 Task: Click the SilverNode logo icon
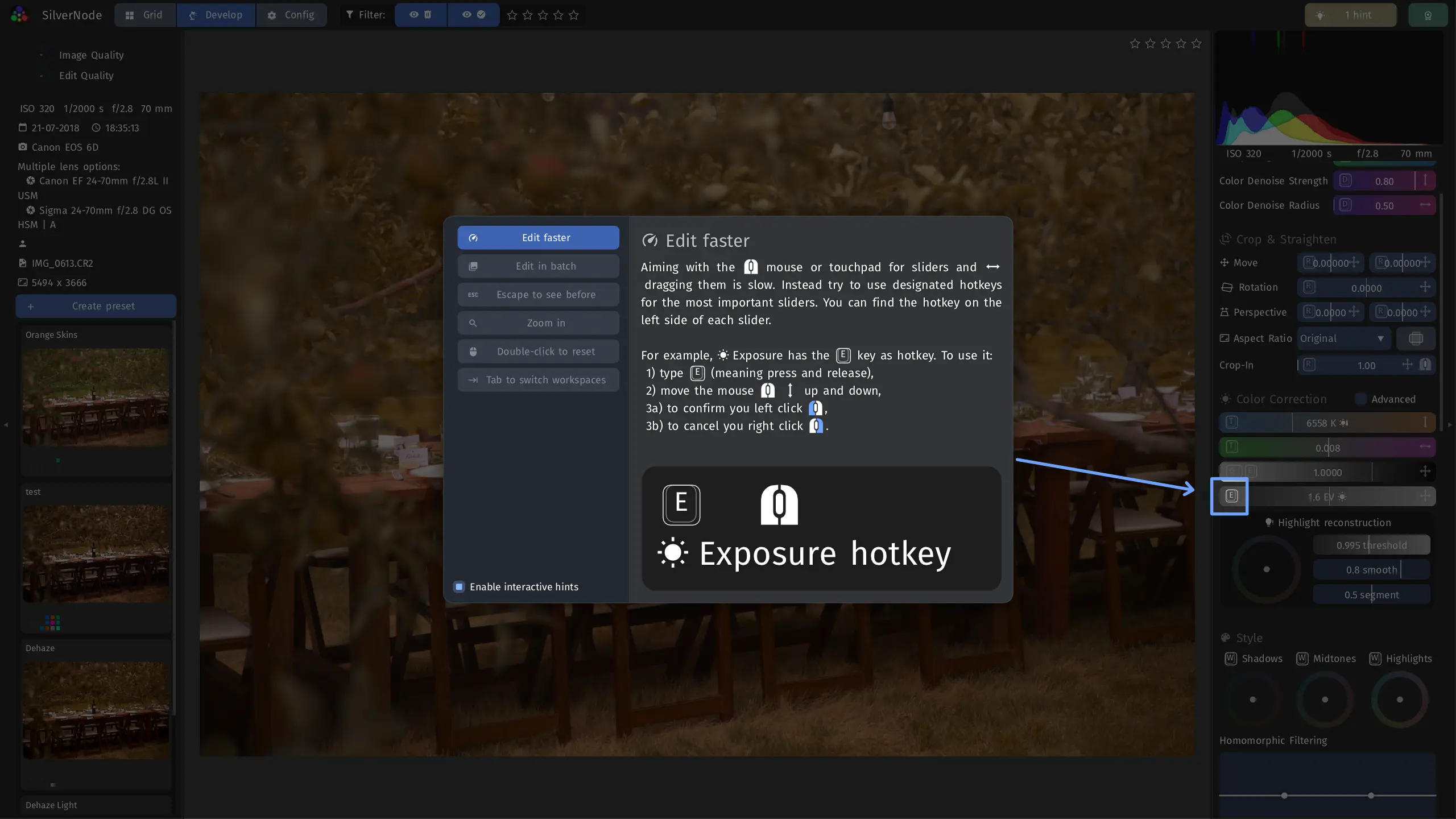click(19, 15)
